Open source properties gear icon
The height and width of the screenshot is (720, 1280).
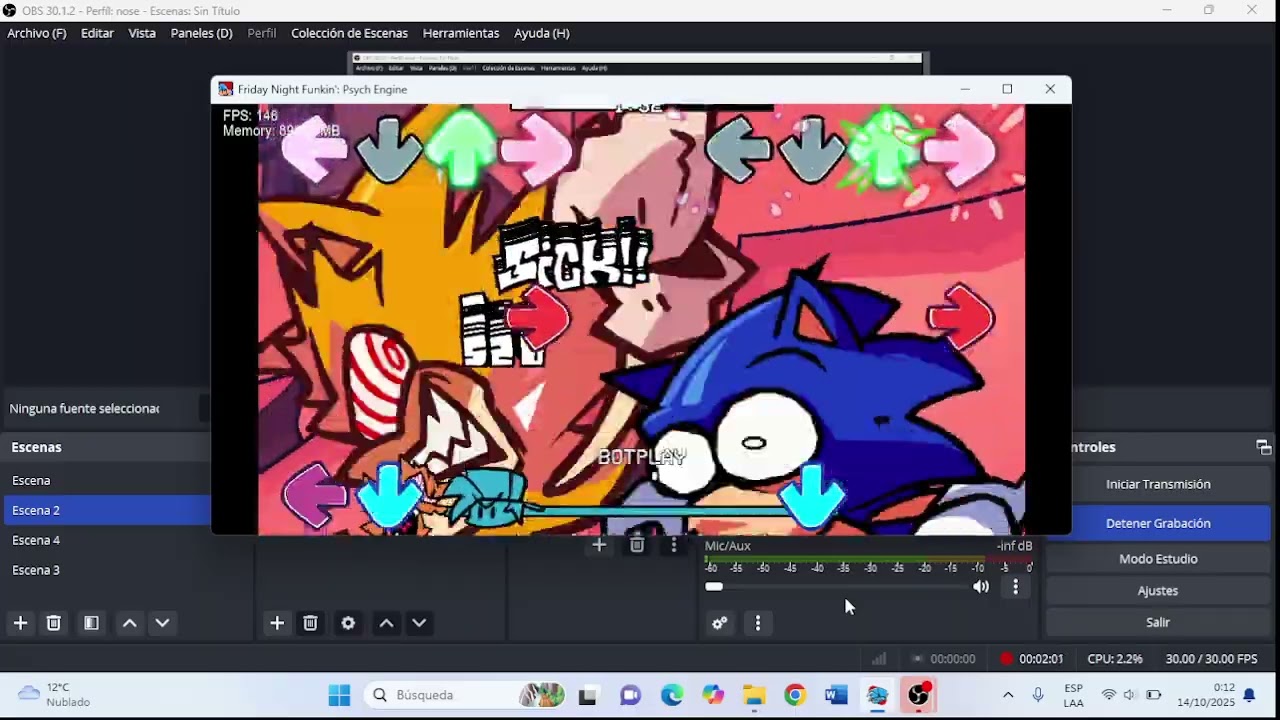348,623
